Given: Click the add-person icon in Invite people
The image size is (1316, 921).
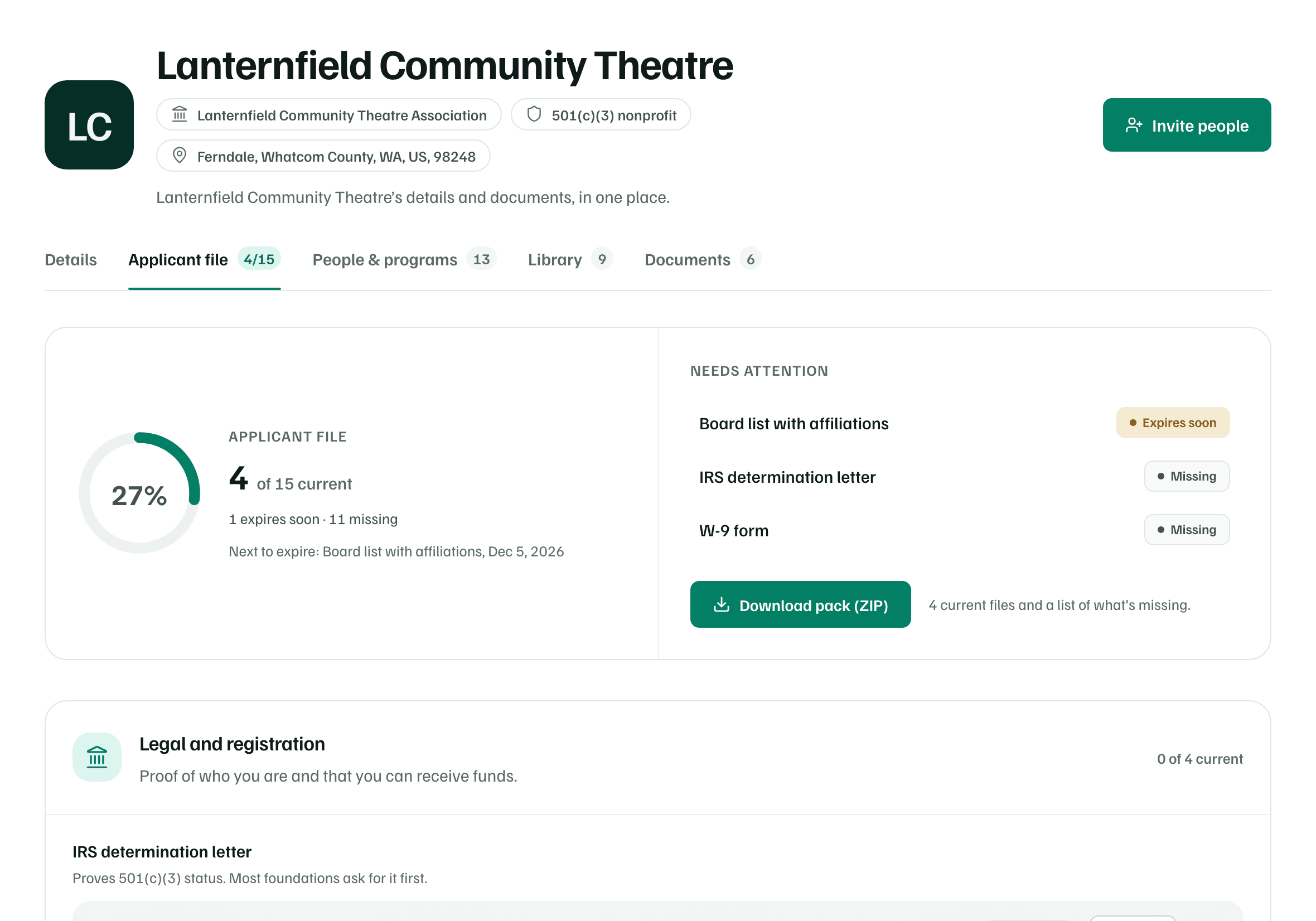Looking at the screenshot, I should [x=1133, y=125].
